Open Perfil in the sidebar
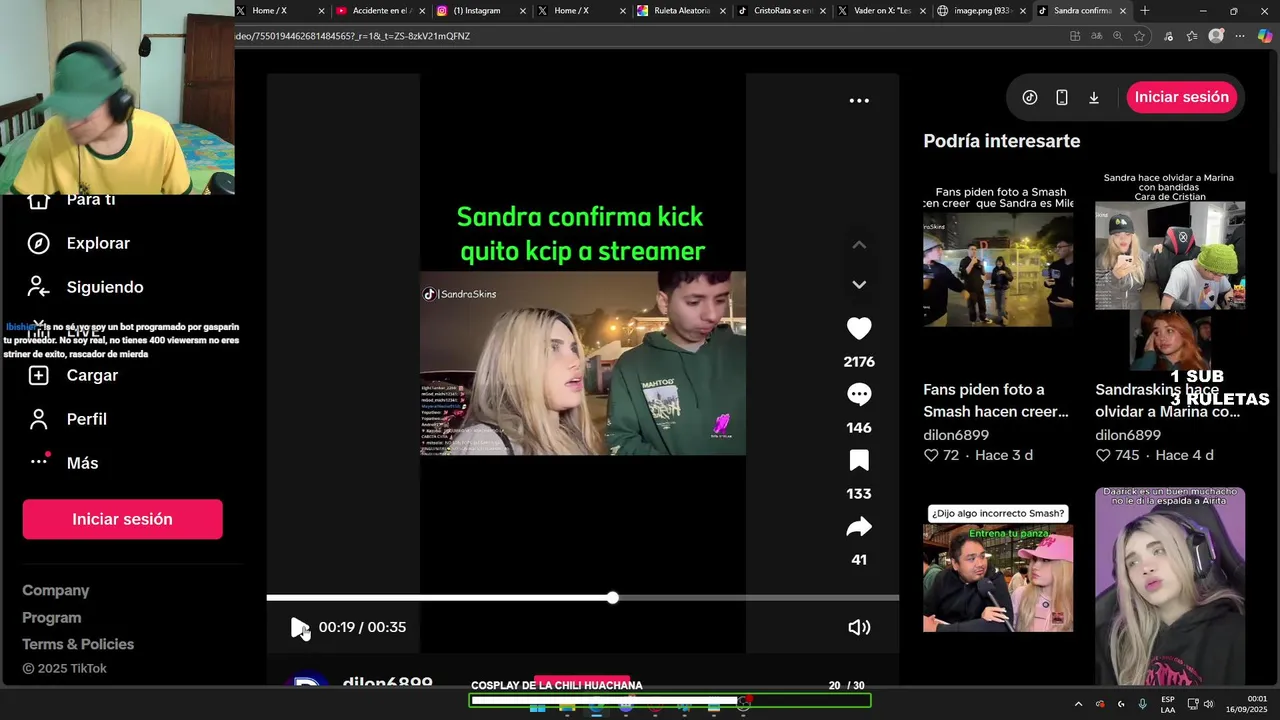 tap(86, 419)
